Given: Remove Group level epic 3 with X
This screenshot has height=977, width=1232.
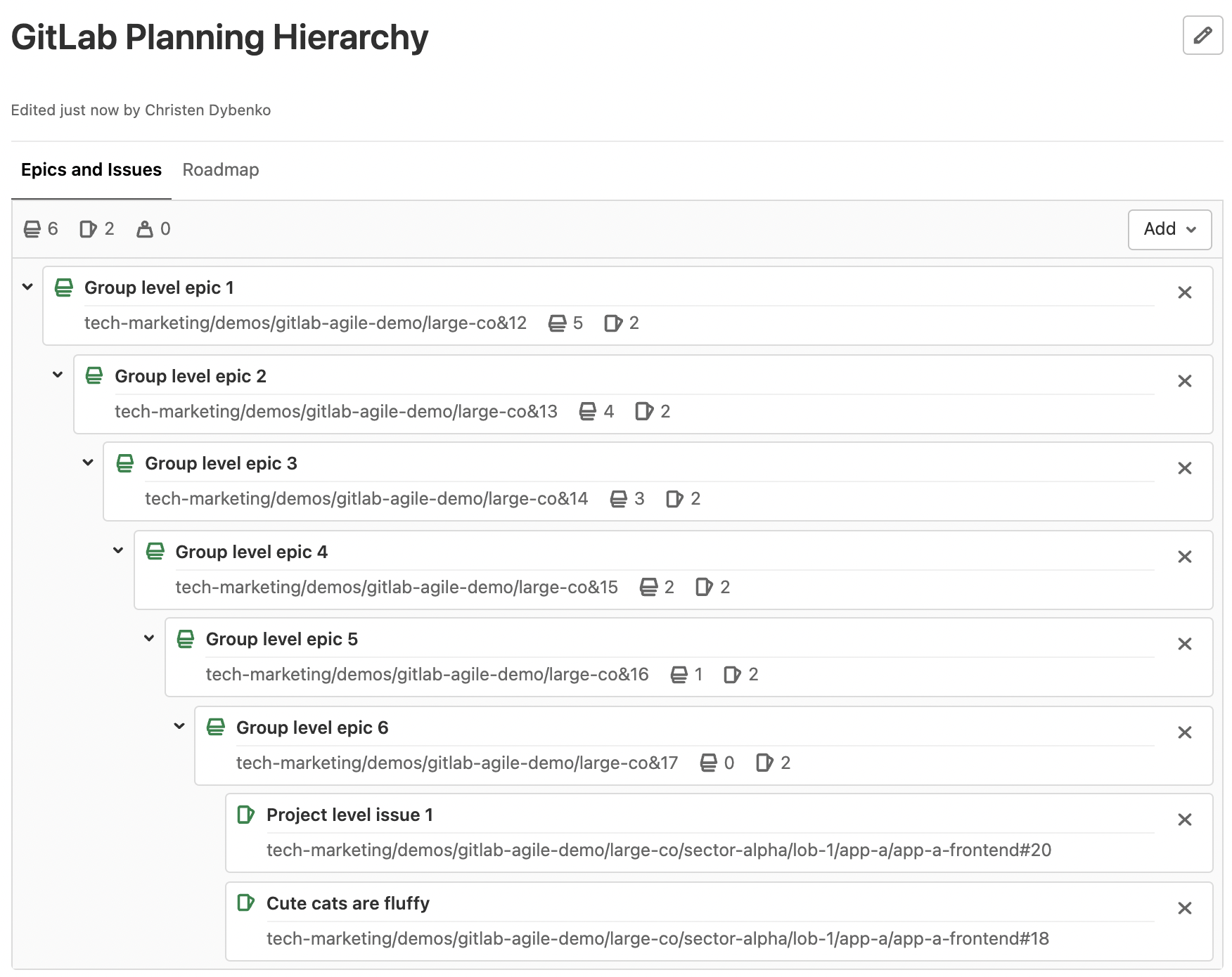Looking at the screenshot, I should (1185, 468).
